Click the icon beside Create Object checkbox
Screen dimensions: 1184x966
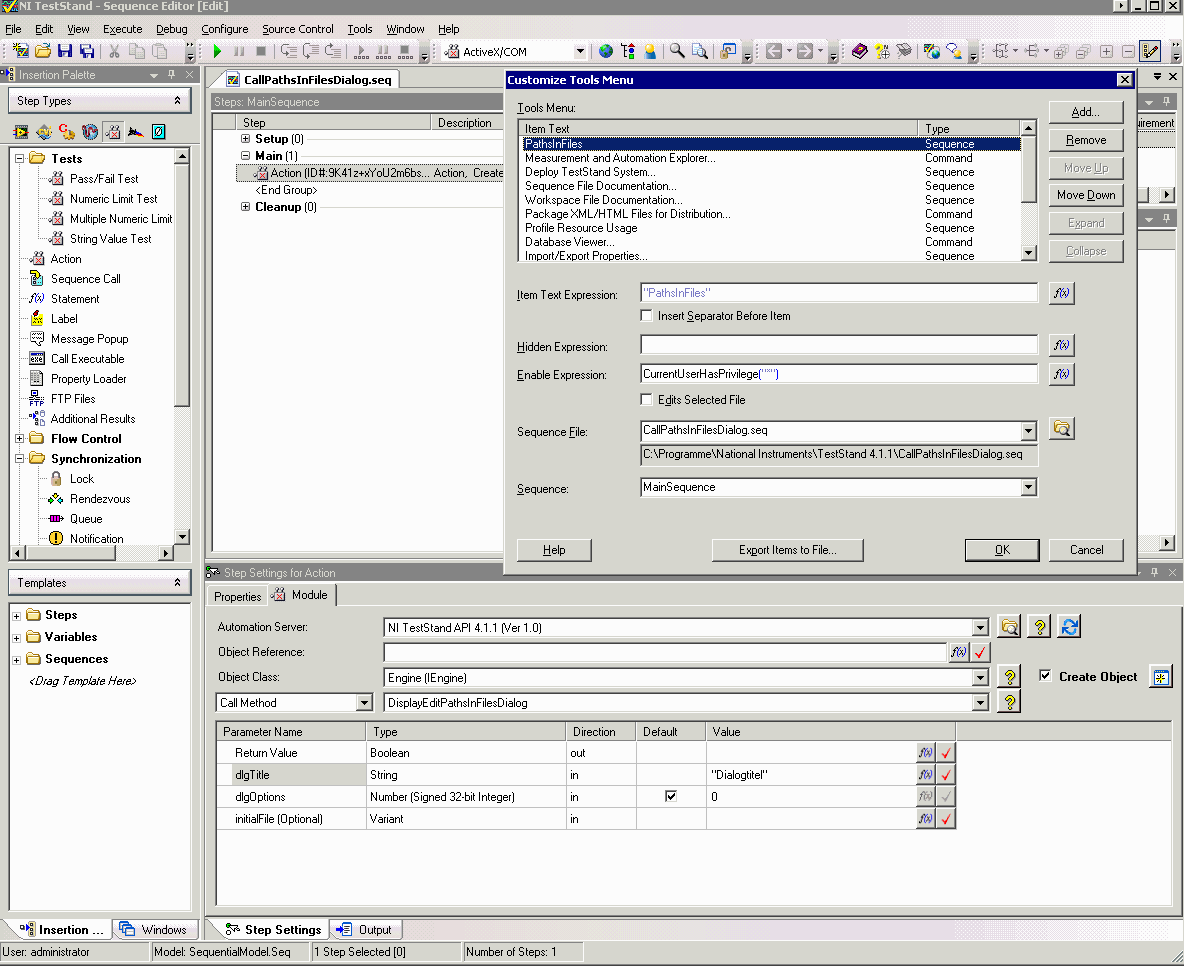1161,677
